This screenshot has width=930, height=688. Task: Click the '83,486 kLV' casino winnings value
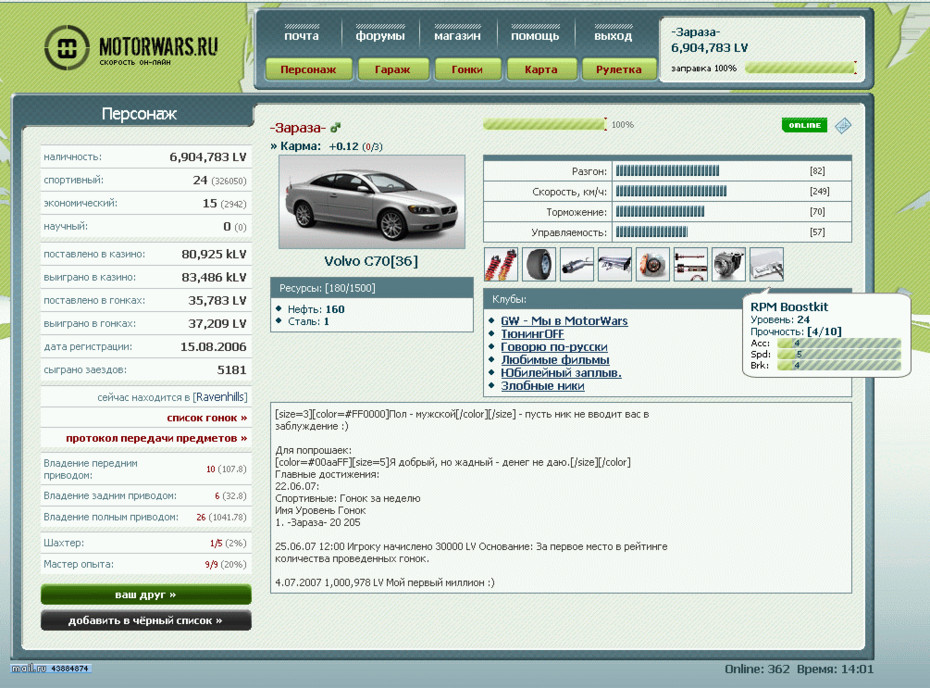click(x=214, y=278)
